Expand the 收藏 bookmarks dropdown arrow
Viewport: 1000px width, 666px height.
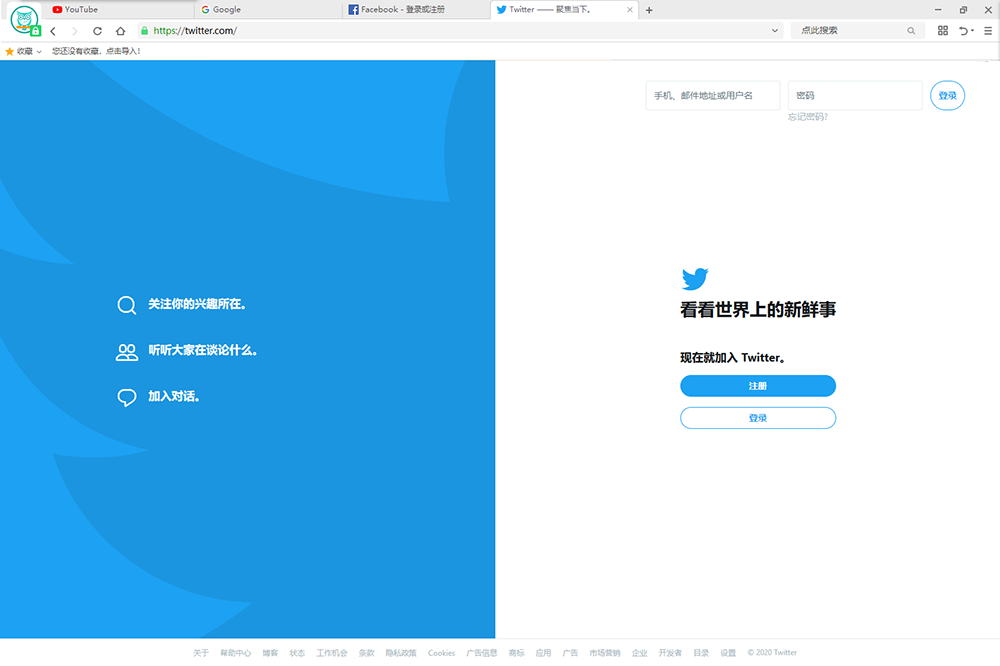coord(39,52)
